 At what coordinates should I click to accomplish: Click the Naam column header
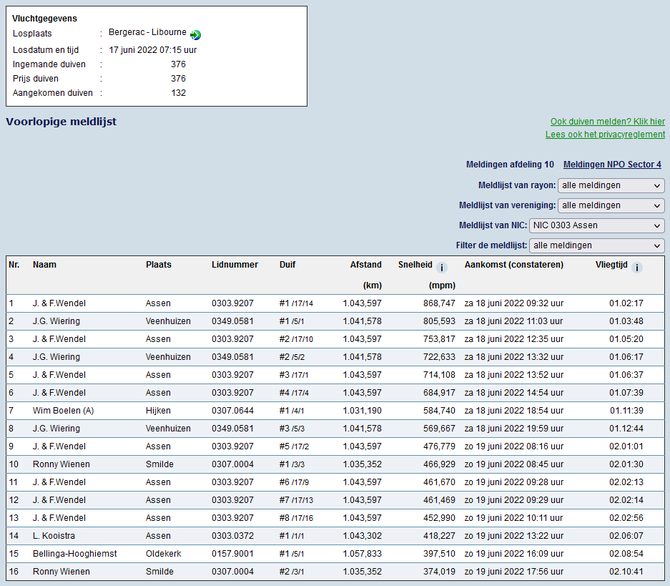coord(44,265)
